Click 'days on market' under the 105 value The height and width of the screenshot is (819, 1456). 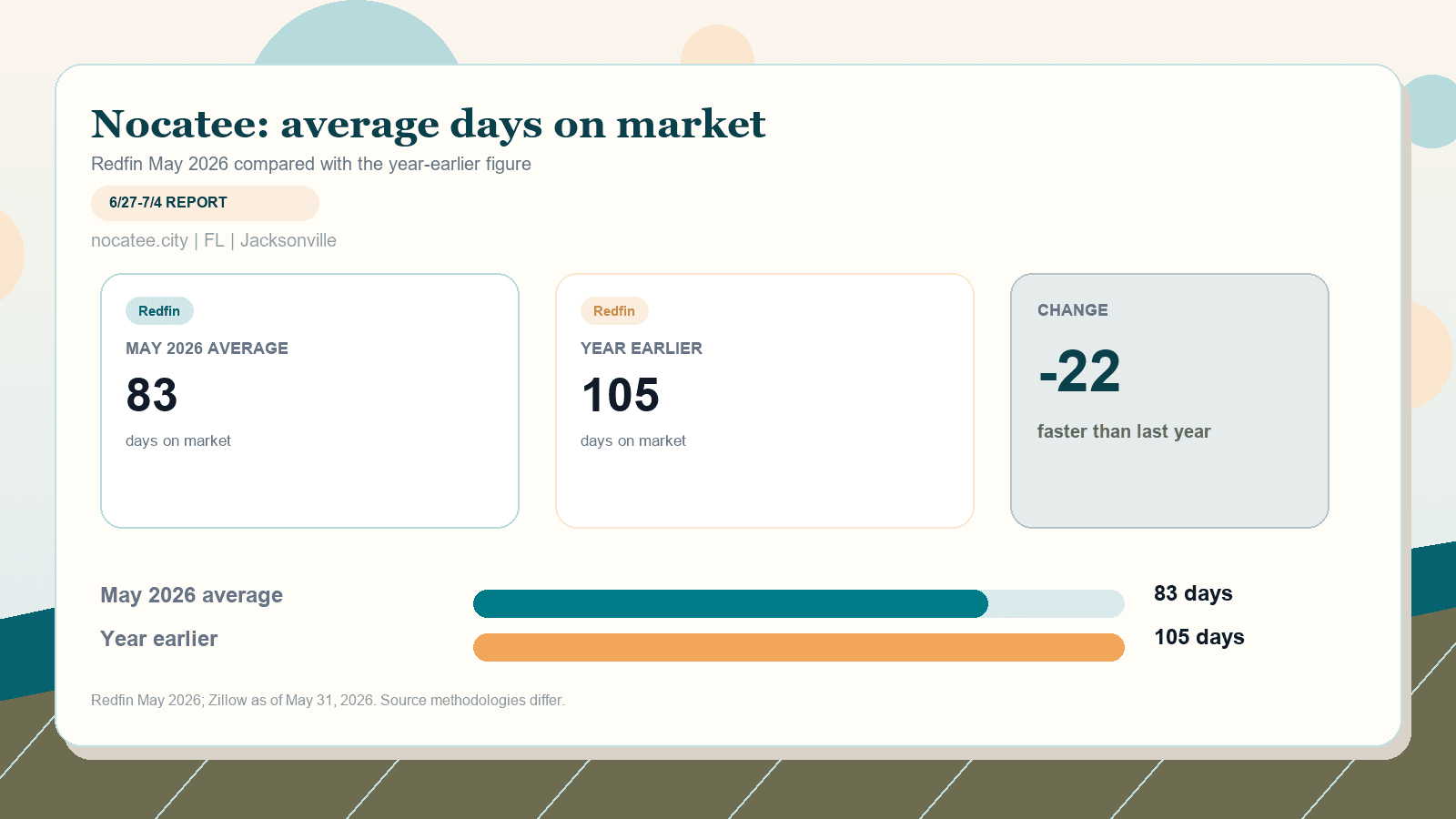tap(633, 440)
